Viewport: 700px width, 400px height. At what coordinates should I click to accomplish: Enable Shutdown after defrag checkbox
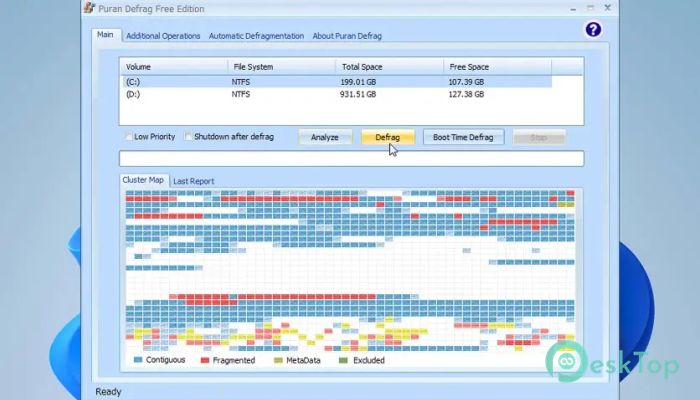click(188, 137)
